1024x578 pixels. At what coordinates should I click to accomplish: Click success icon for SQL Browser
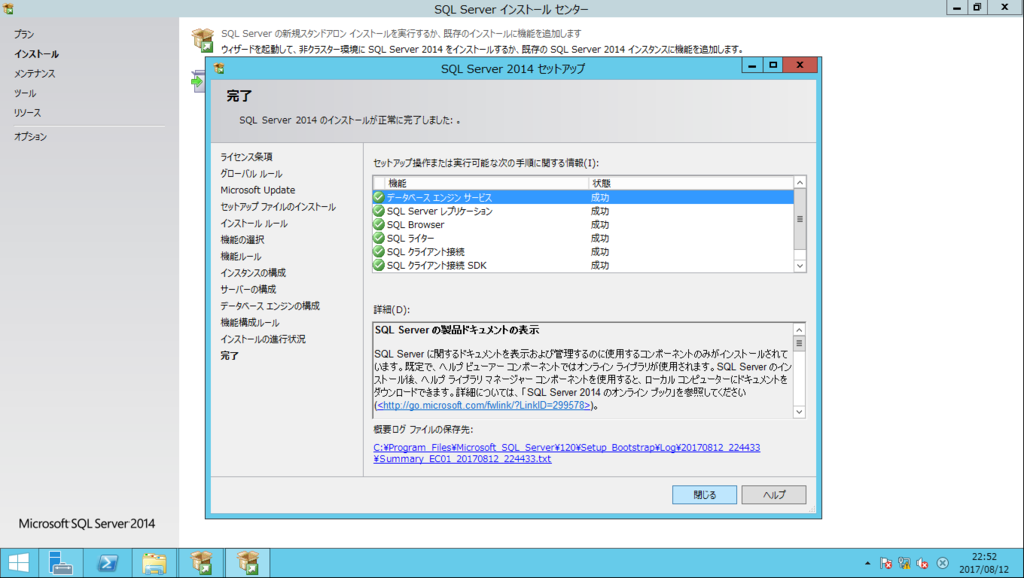pyautogui.click(x=379, y=224)
